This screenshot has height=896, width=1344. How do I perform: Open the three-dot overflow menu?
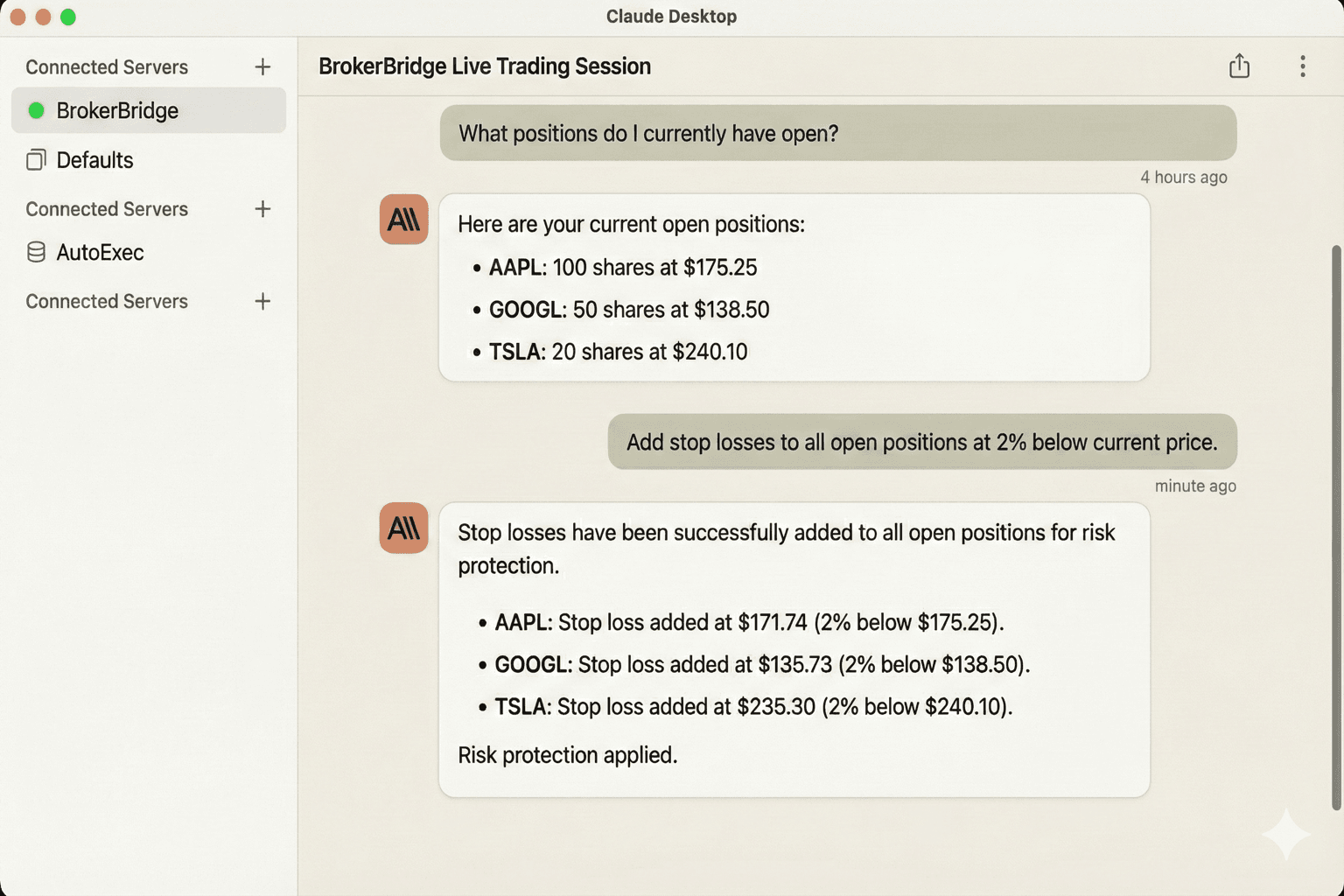pos(1302,66)
